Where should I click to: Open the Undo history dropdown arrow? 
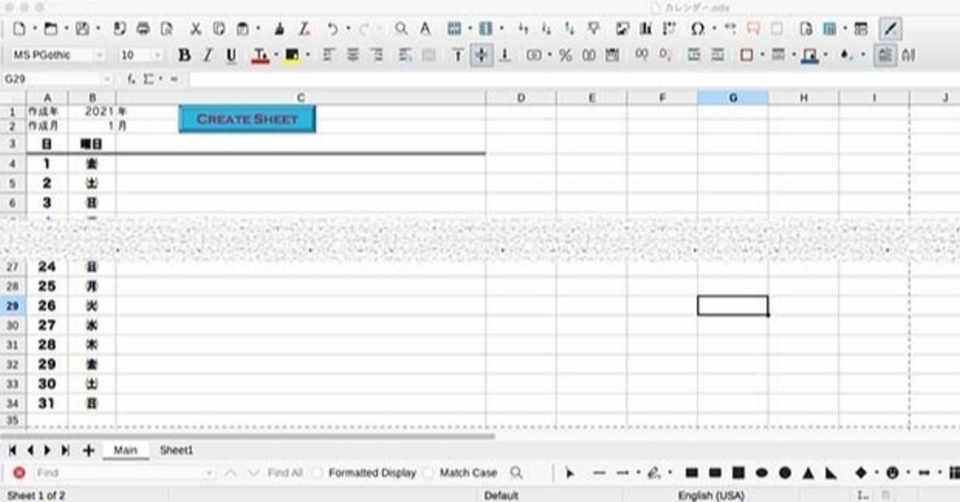(348, 29)
